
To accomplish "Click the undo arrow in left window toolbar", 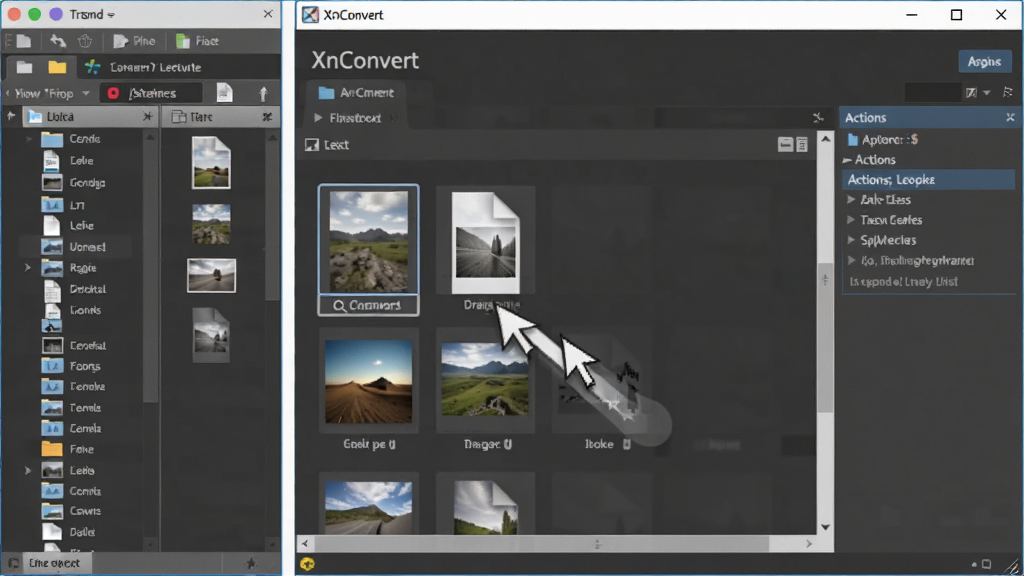I will click(57, 41).
